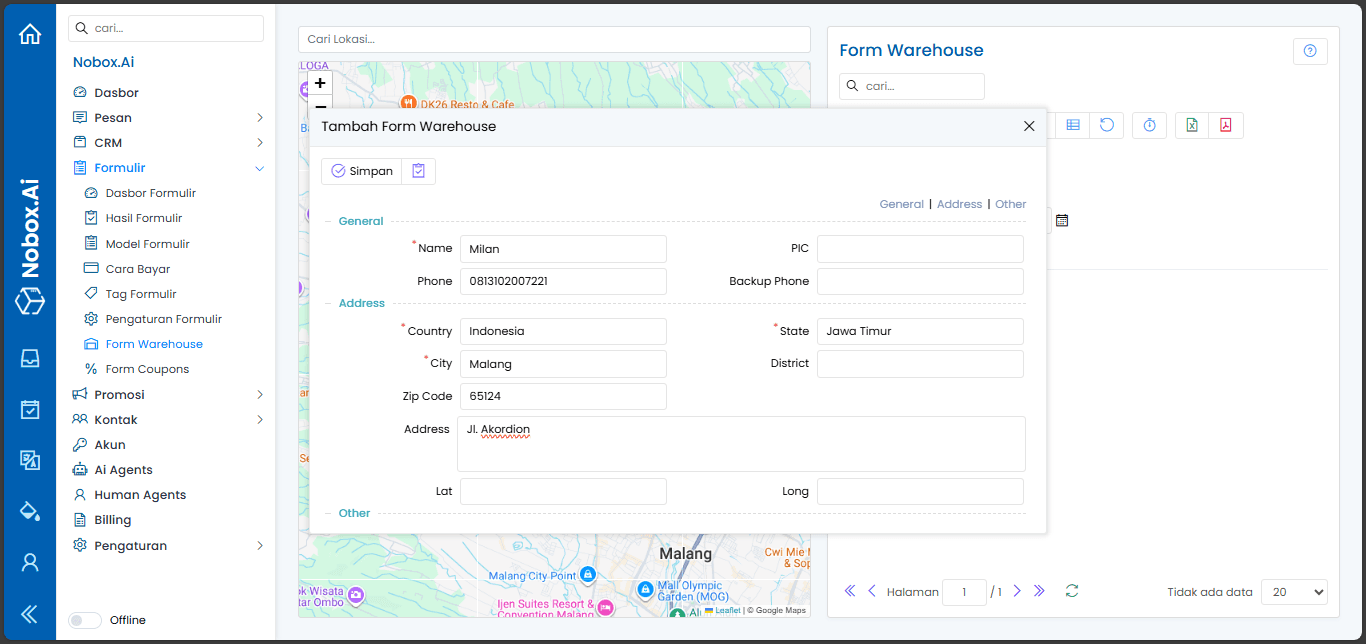This screenshot has height=644, width=1366.
Task: Zoom in on the map
Action: coord(319,83)
